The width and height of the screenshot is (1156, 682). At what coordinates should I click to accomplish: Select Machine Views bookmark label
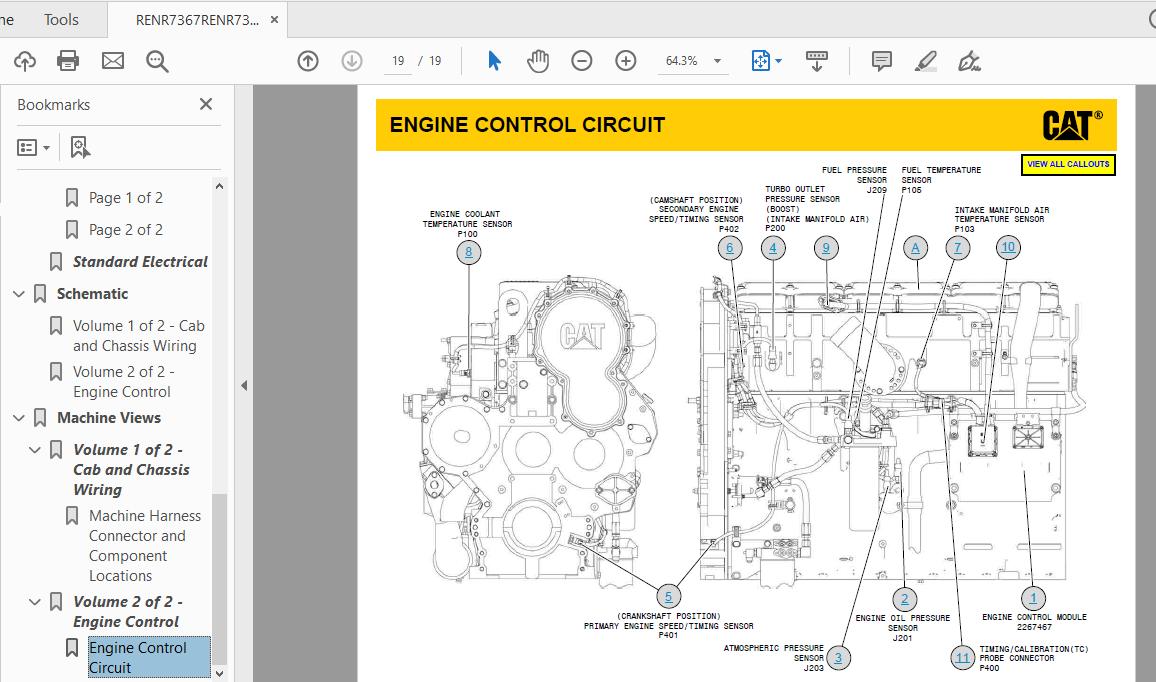(x=108, y=417)
